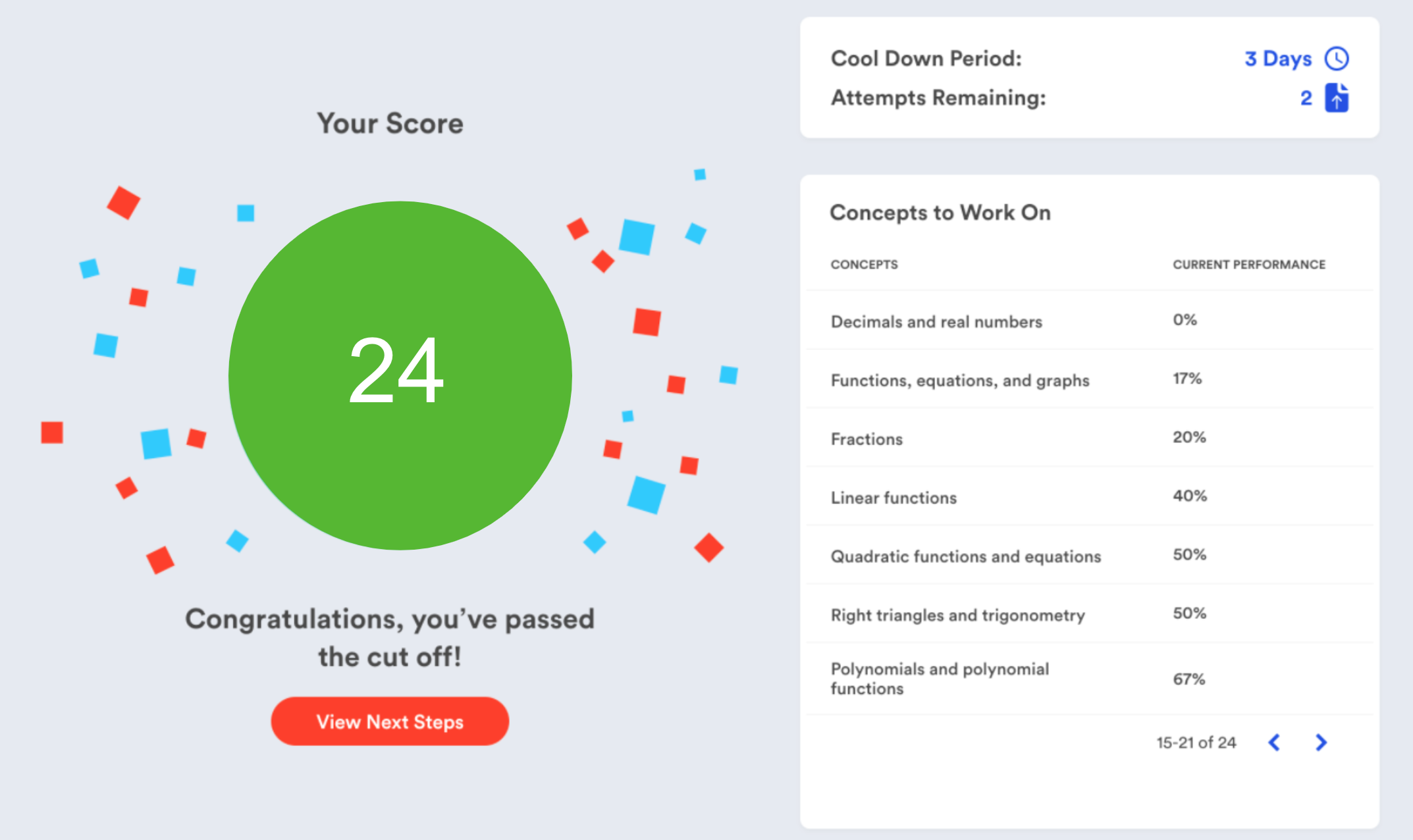The height and width of the screenshot is (840, 1413).
Task: Open Polynomials and polynomial functions concept
Action: click(940, 679)
